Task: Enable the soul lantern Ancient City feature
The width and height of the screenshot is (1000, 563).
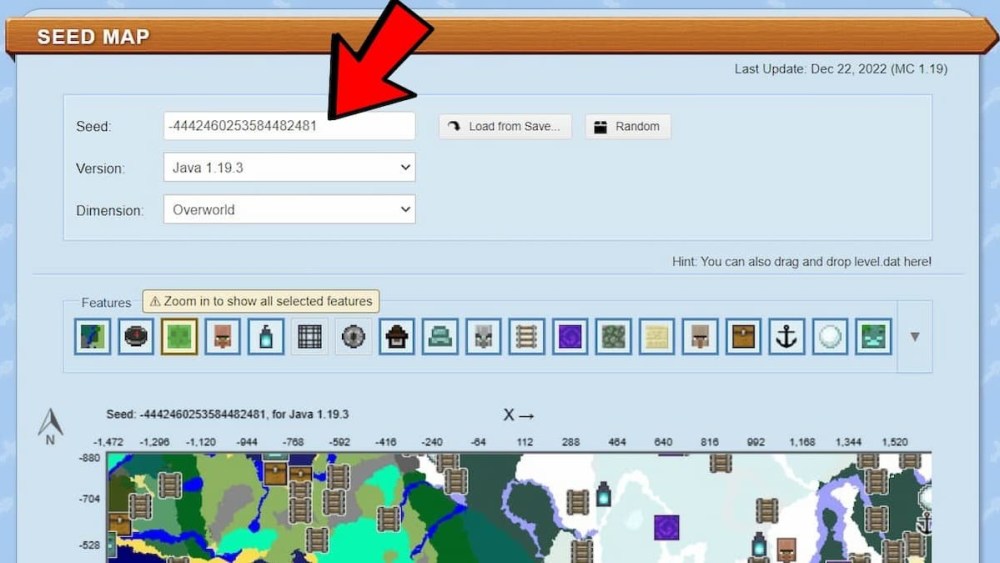Action: coord(266,337)
